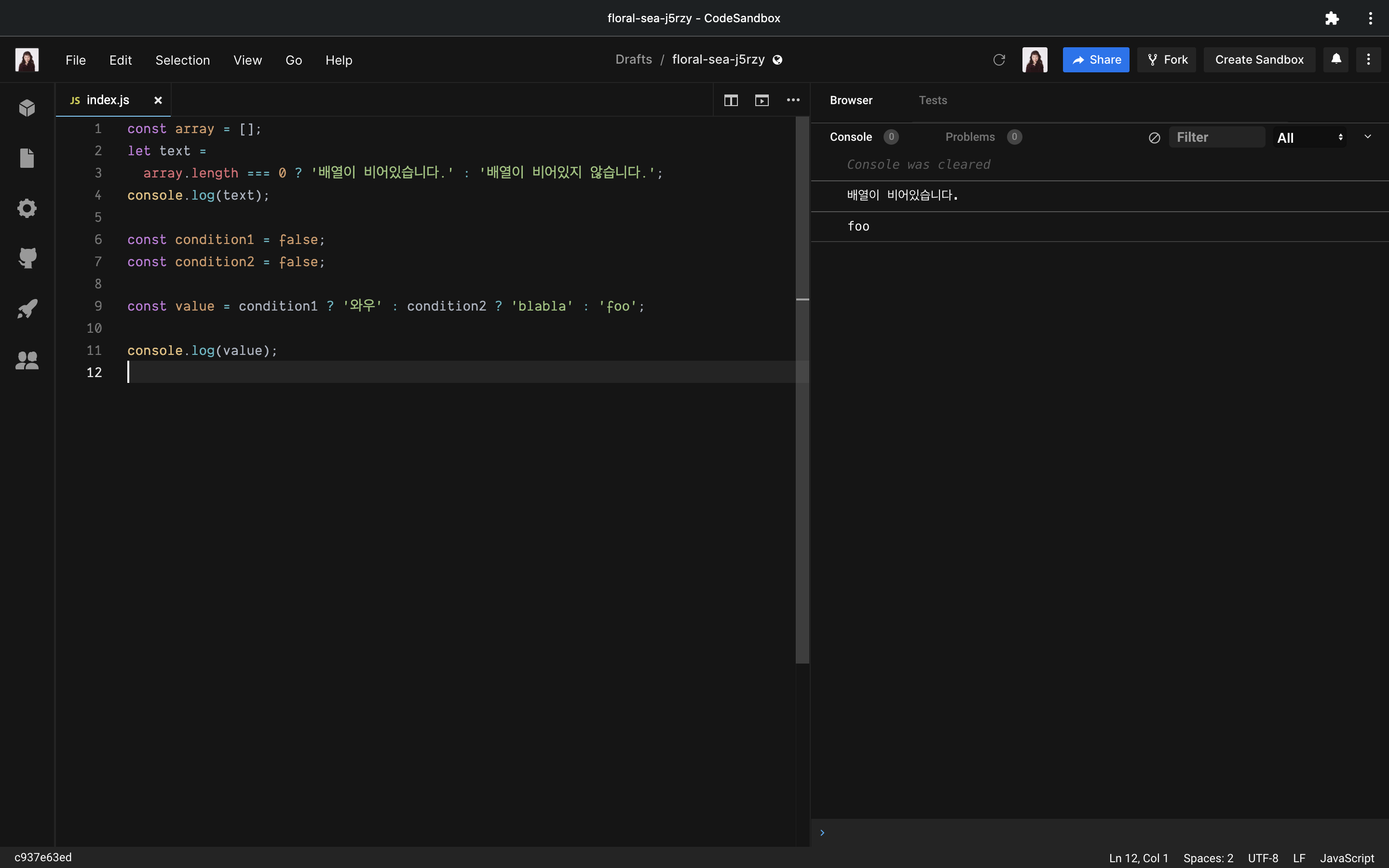Click the 'foo' console output line
Viewport: 1389px width, 868px height.
(1100, 227)
